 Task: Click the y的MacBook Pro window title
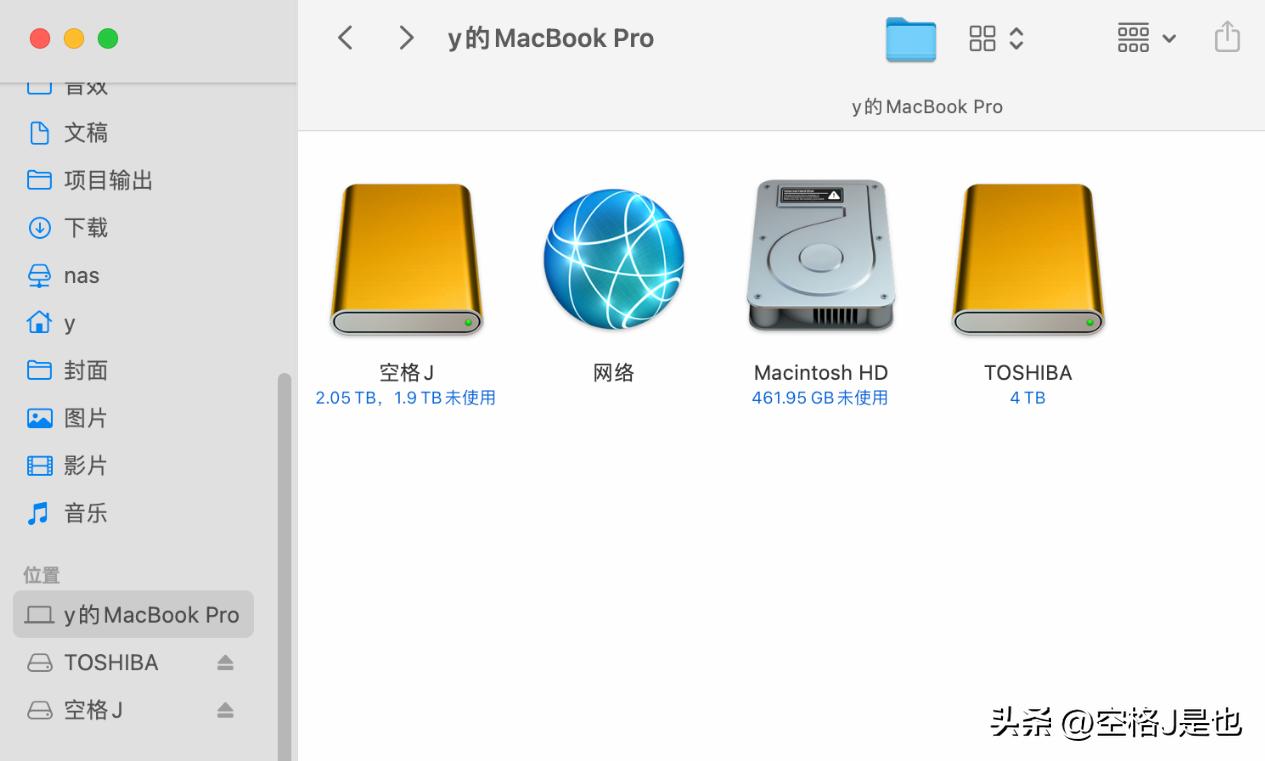point(551,39)
